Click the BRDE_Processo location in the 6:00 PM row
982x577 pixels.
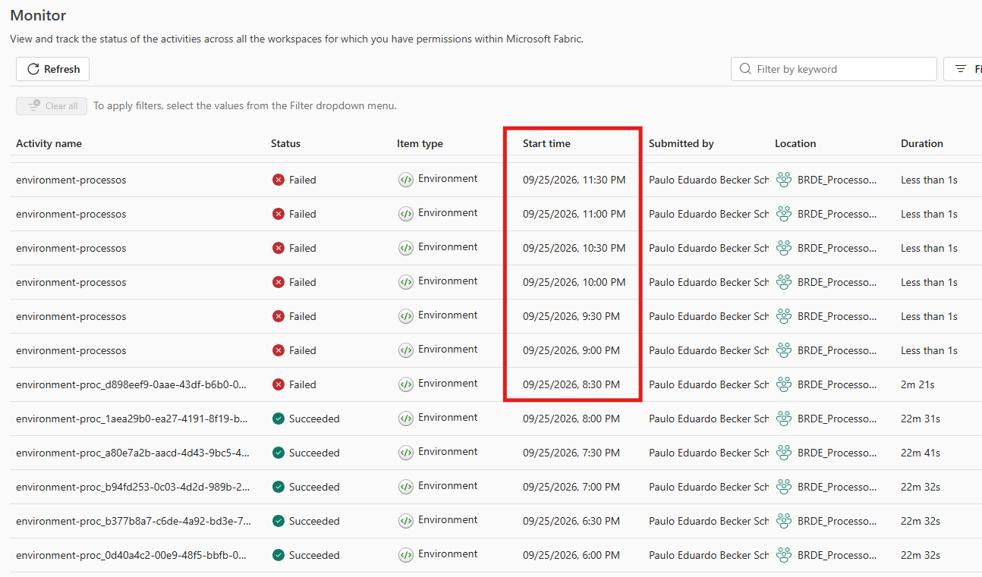point(837,555)
